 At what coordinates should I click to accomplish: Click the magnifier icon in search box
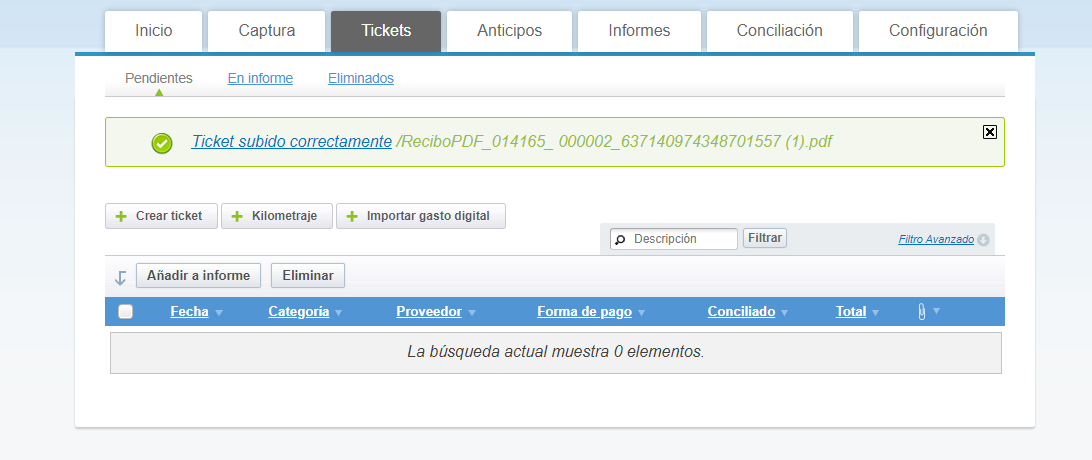[x=620, y=240]
